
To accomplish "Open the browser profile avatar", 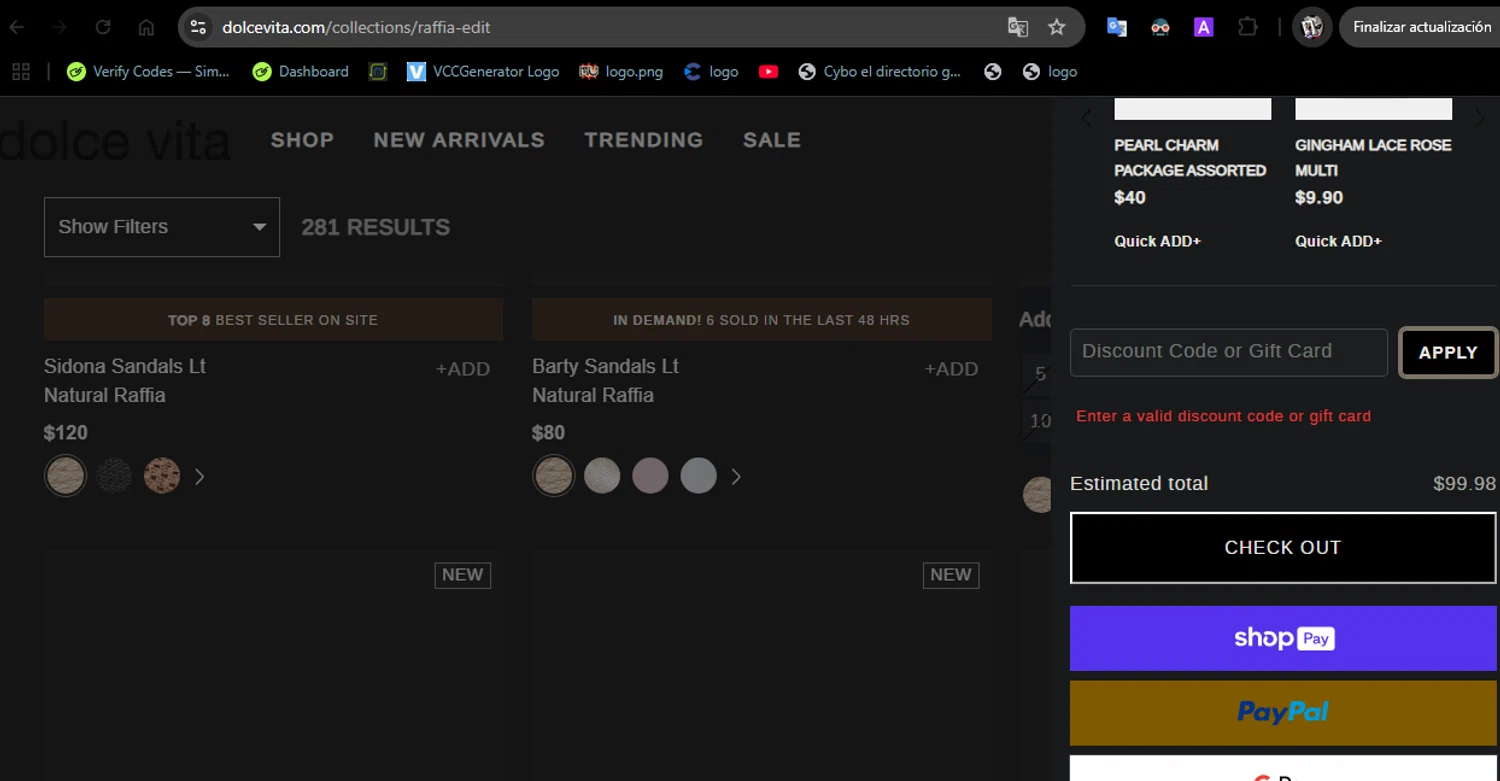I will (1312, 27).
